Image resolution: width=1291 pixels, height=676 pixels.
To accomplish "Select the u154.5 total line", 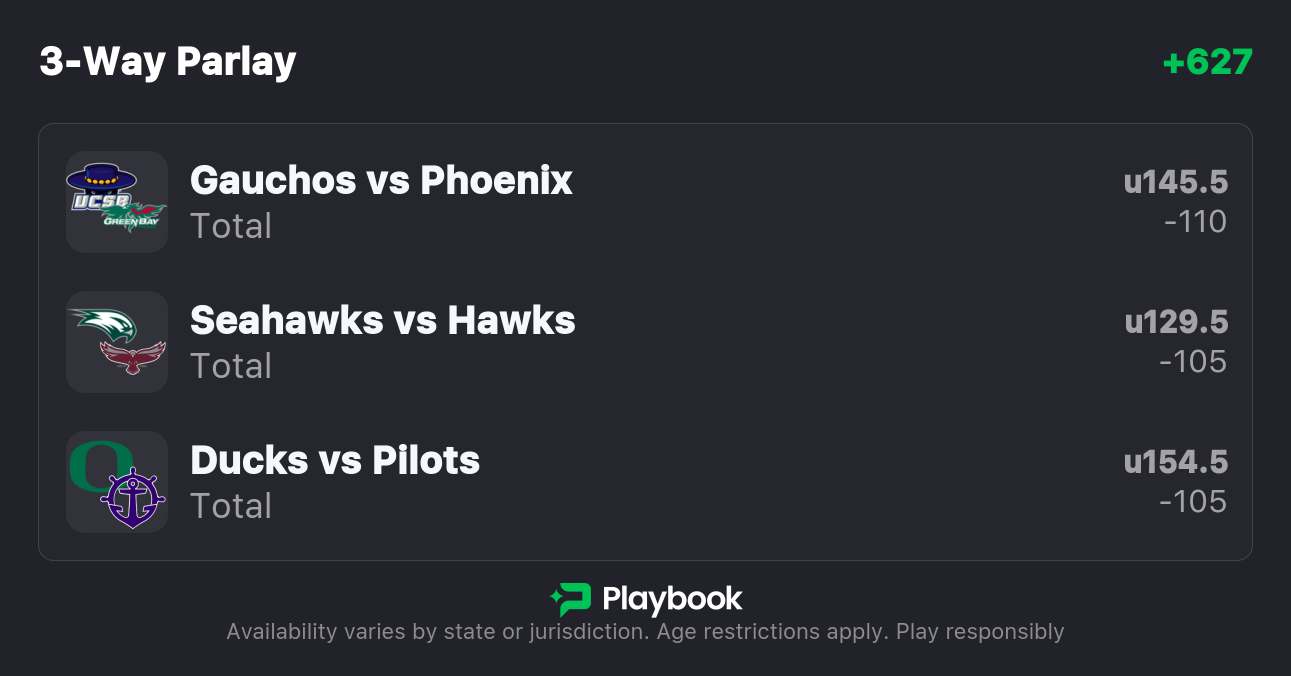I will (1175, 462).
